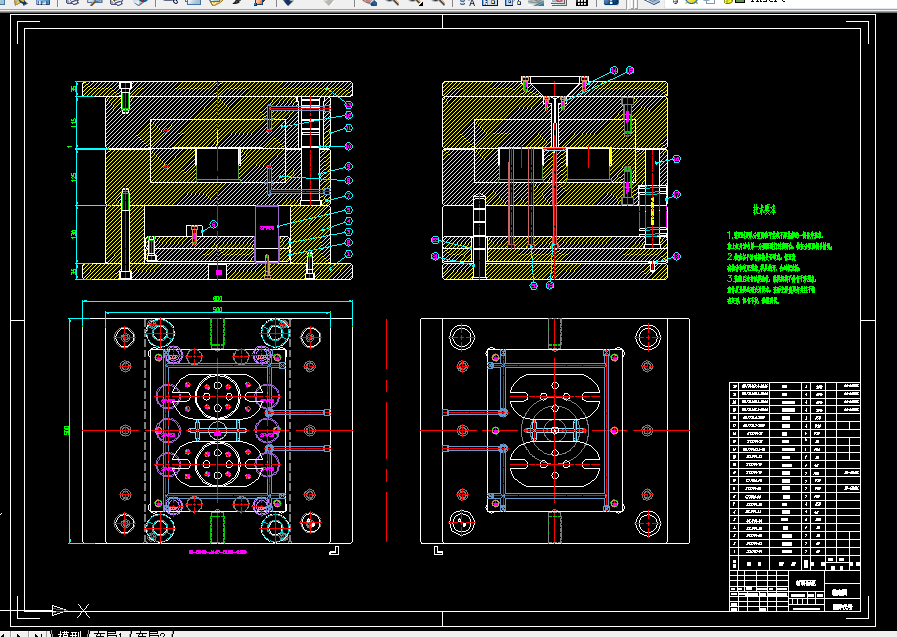Viewport: 897px width, 637px height.
Task: Click technical note line starting with 2.
Action: pyautogui.click(x=761, y=257)
